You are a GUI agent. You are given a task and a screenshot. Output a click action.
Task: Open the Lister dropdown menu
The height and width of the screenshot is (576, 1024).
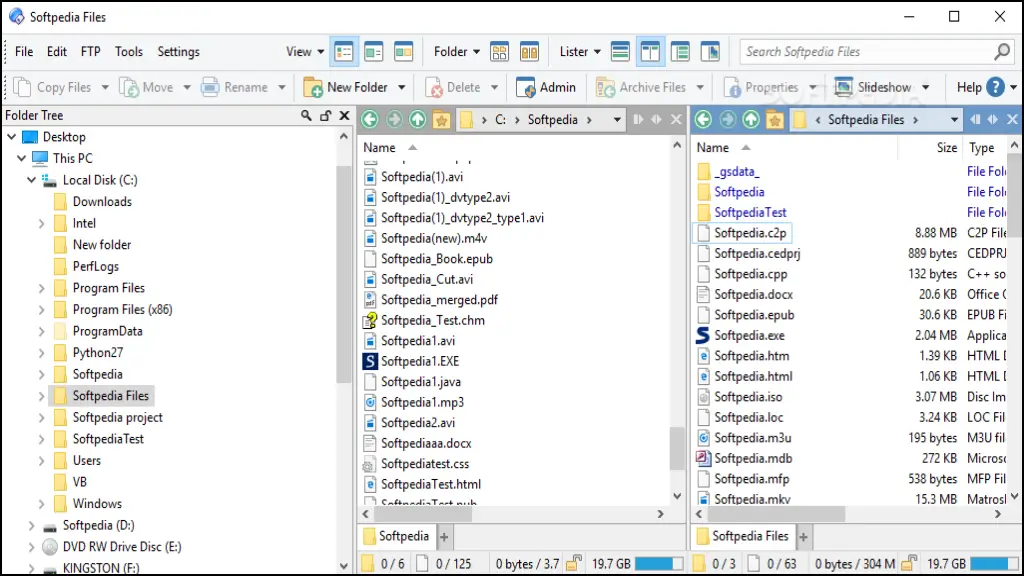tap(580, 52)
